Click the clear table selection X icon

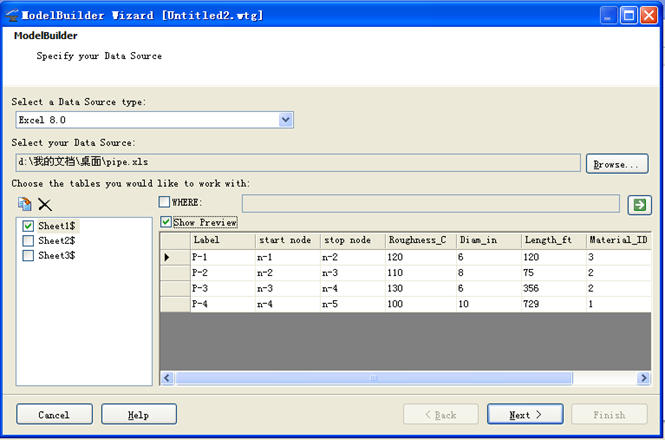click(45, 204)
